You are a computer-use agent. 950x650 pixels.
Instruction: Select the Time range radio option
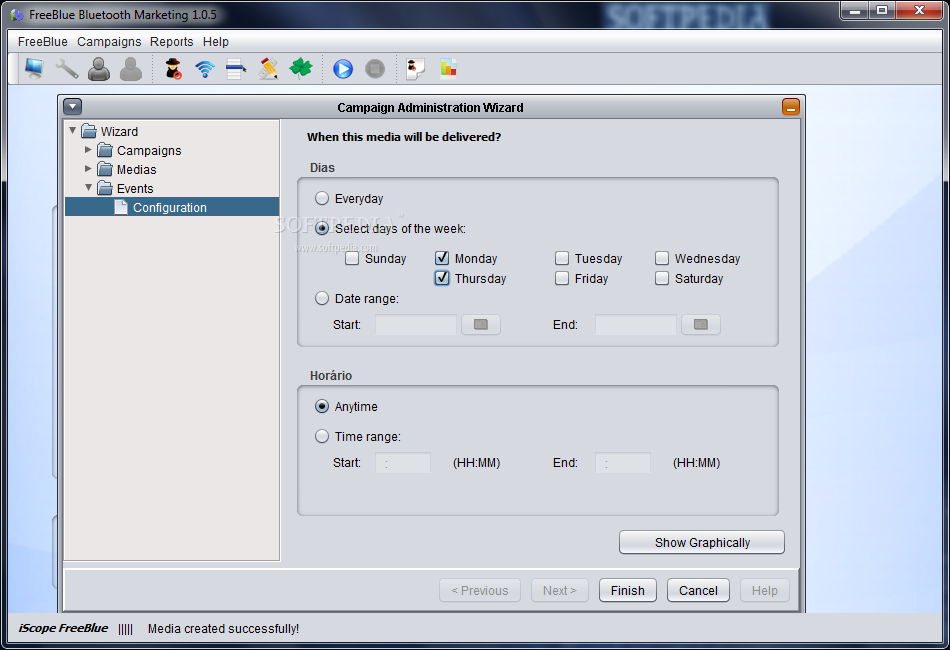coord(322,437)
